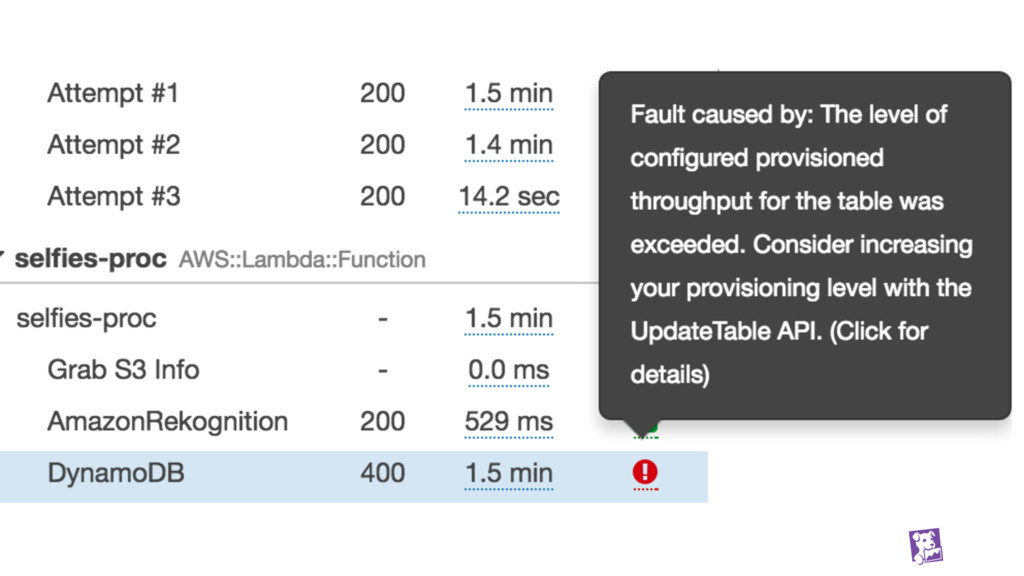Click the 1.5 min duration for DynamoDB
1024x576 pixels.
508,473
